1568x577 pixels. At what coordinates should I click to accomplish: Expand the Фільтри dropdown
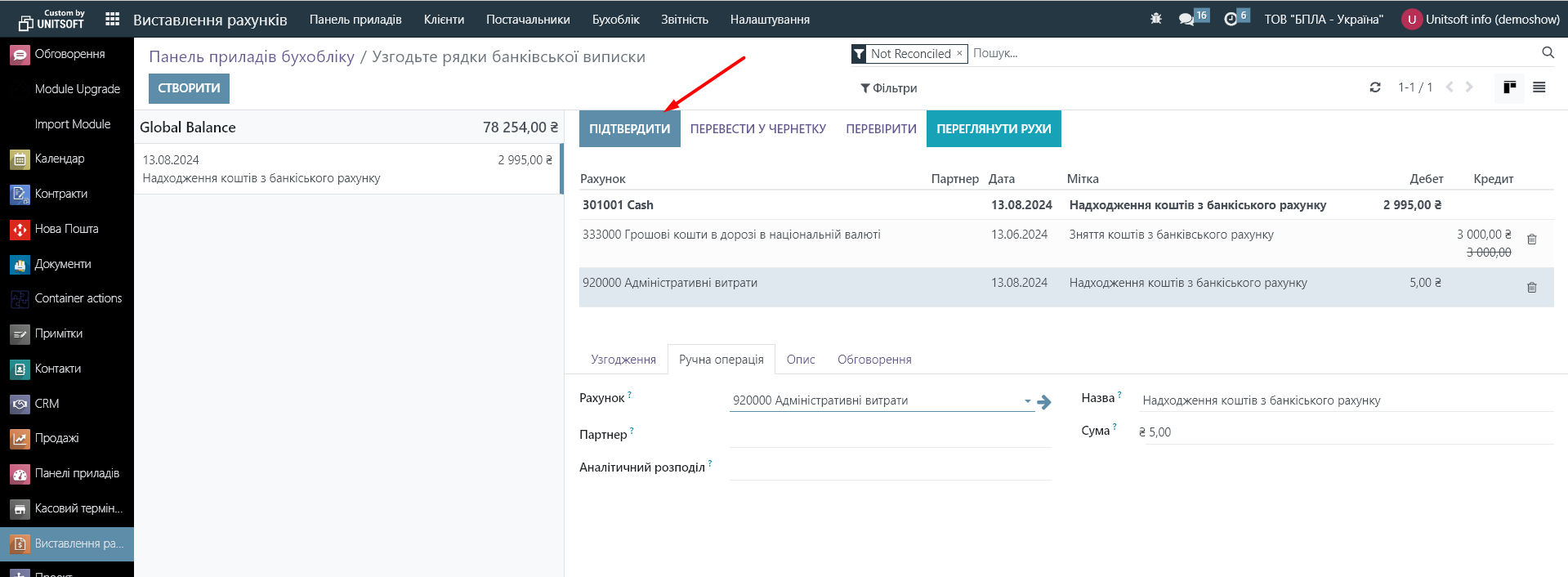(x=889, y=88)
